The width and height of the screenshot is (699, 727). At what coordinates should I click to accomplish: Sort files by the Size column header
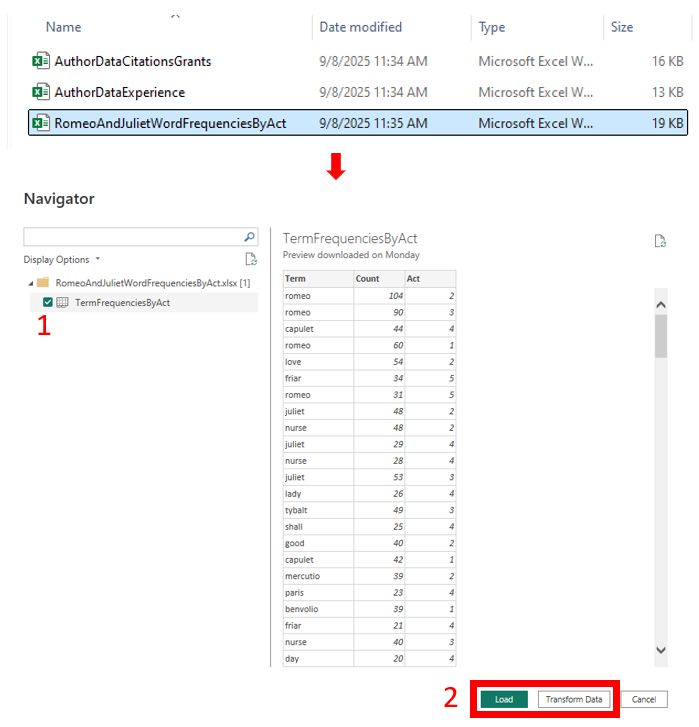(x=622, y=27)
